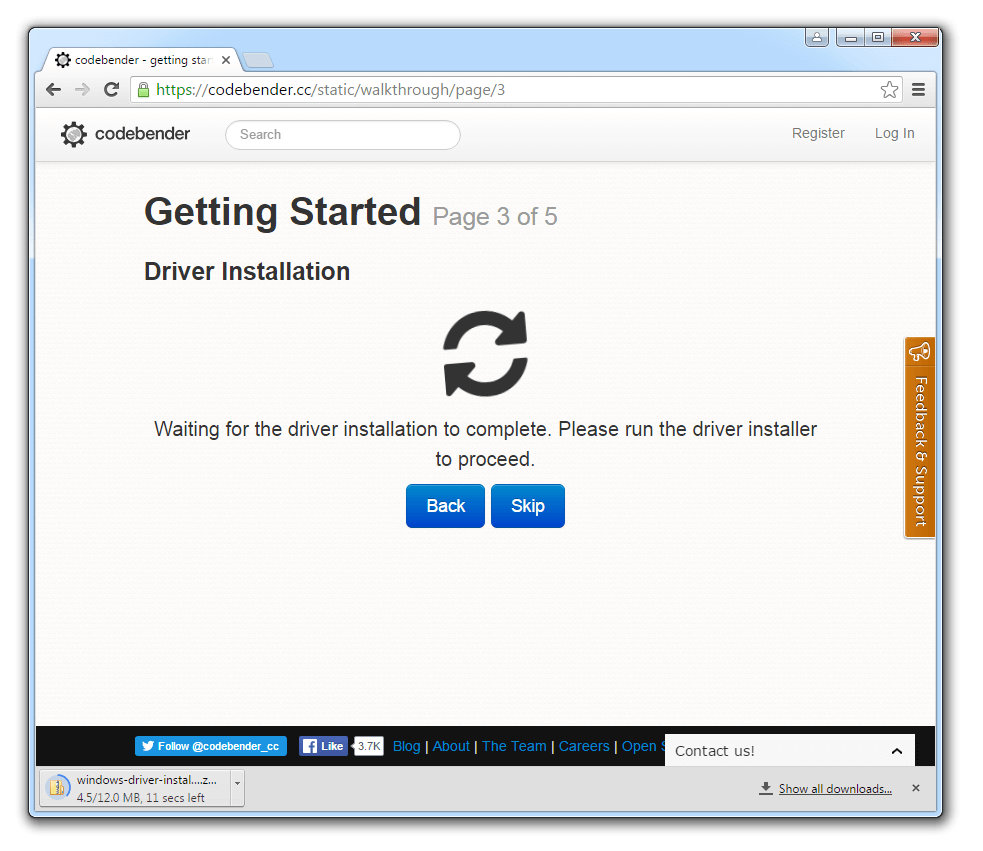Bookmark this page with the star icon
This screenshot has height=851, width=983.
point(889,90)
